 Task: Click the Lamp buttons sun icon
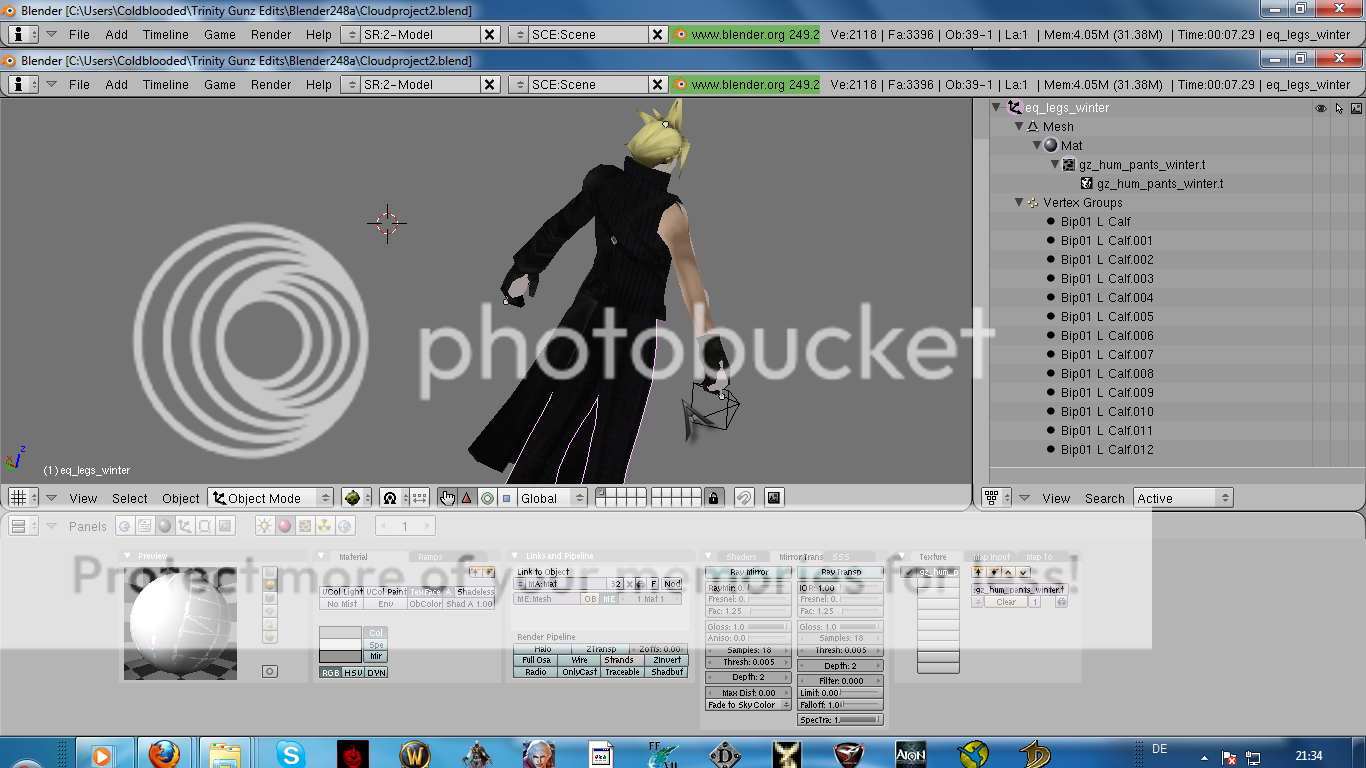click(x=265, y=526)
